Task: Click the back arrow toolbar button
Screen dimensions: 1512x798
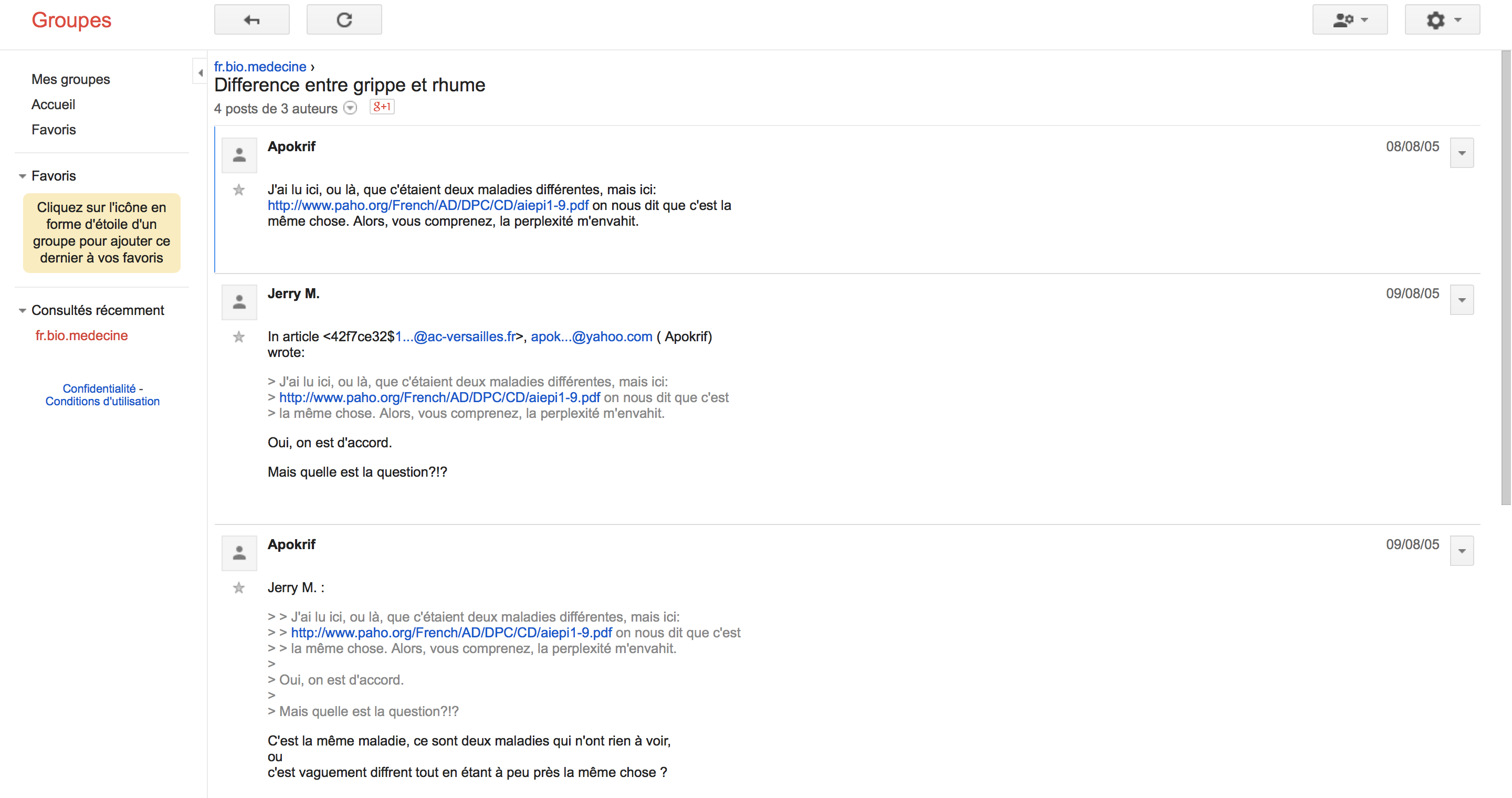Action: coord(252,20)
